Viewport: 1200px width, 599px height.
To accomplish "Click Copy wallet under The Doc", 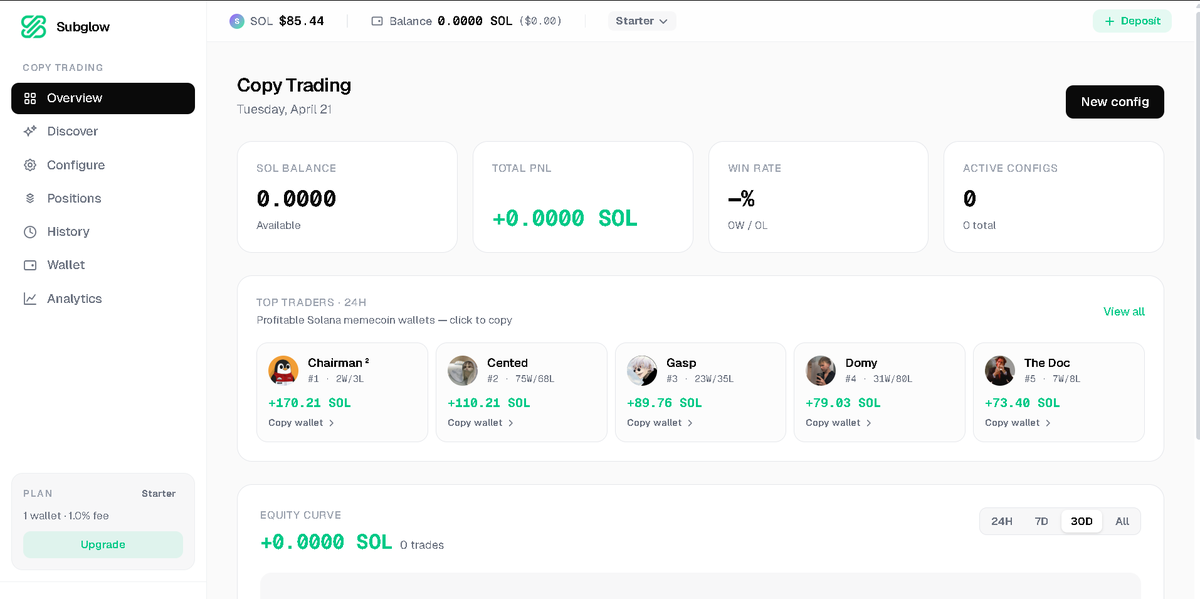I will click(x=1018, y=423).
